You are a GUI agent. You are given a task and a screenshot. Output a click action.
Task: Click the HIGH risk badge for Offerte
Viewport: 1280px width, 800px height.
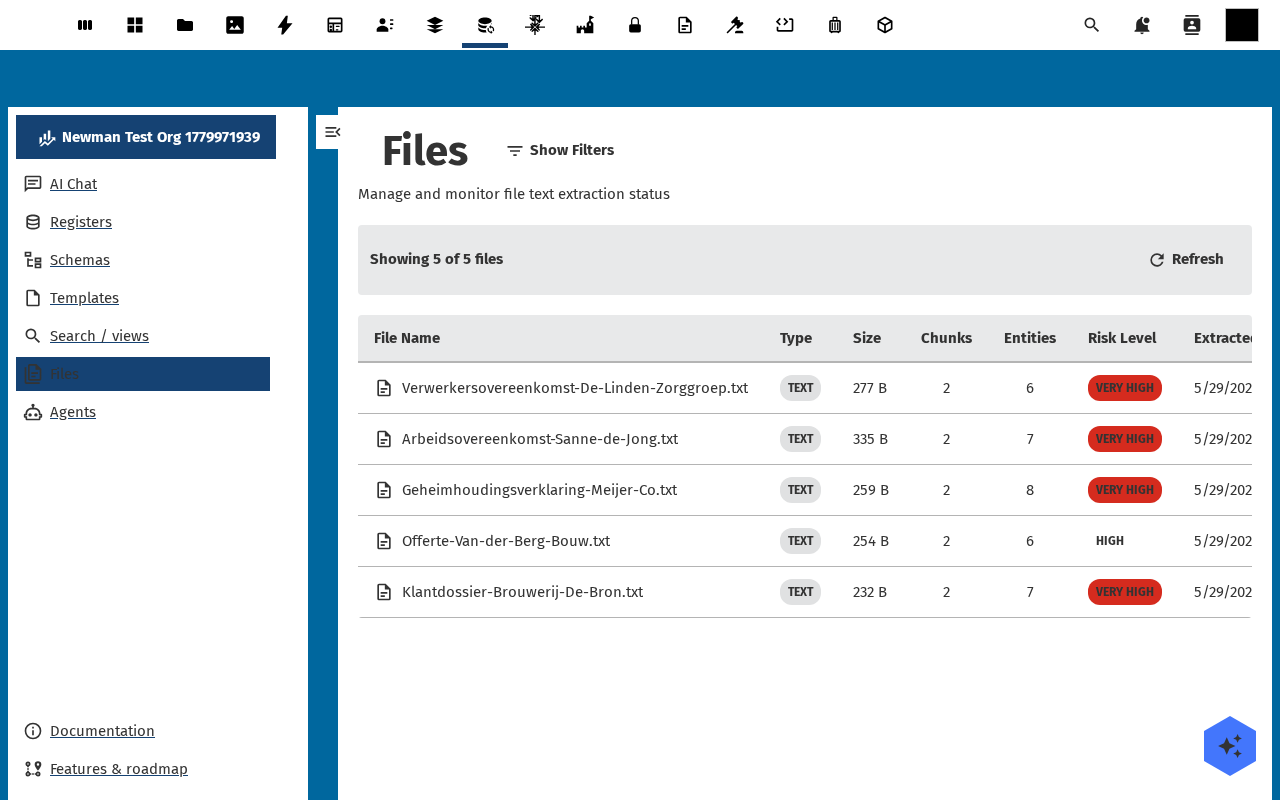[1110, 541]
